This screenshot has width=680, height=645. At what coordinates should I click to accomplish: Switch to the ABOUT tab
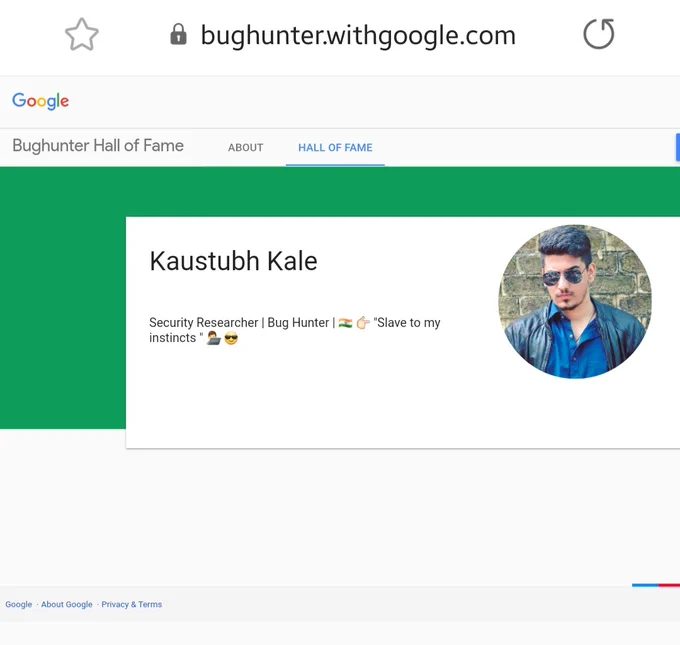point(245,147)
